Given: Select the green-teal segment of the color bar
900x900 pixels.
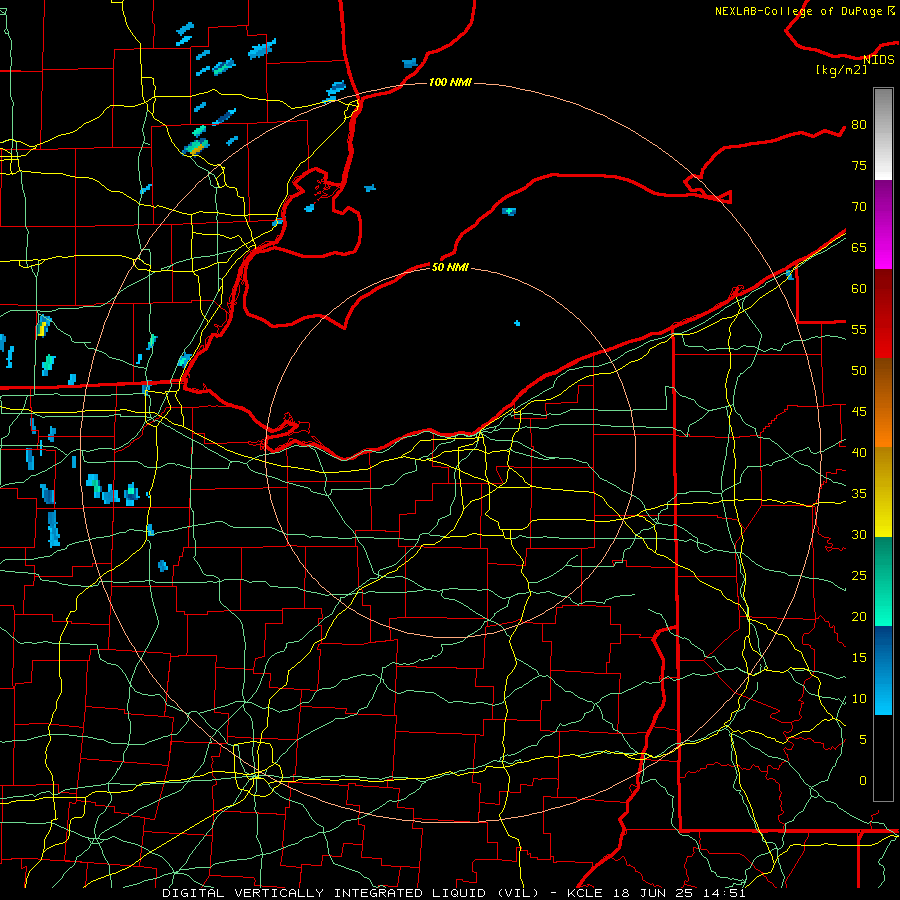Looking at the screenshot, I should pos(883,581).
